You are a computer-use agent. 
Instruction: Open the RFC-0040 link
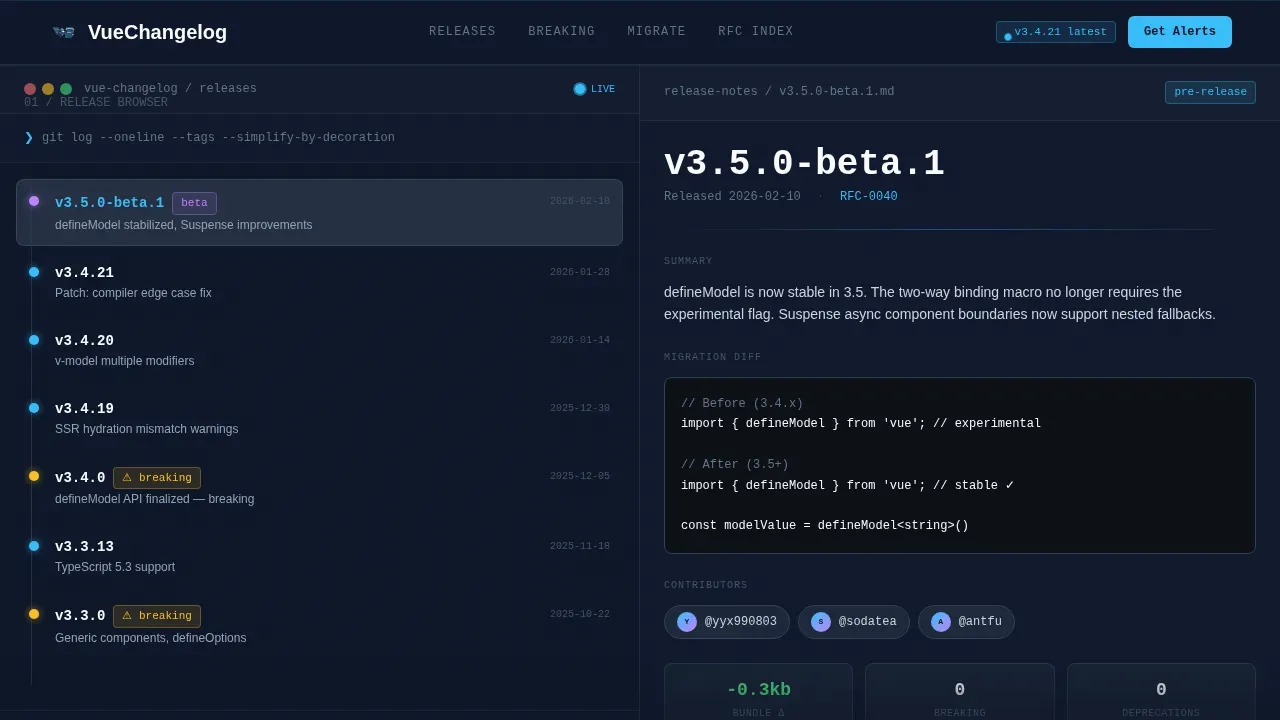[x=868, y=197]
